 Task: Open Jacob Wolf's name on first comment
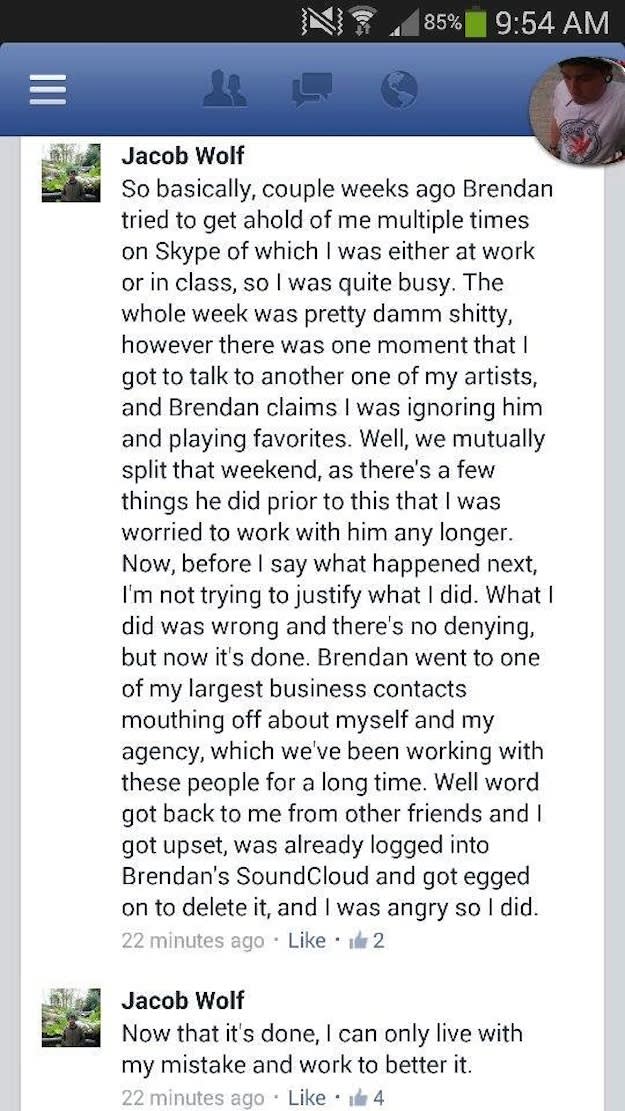[x=183, y=156]
